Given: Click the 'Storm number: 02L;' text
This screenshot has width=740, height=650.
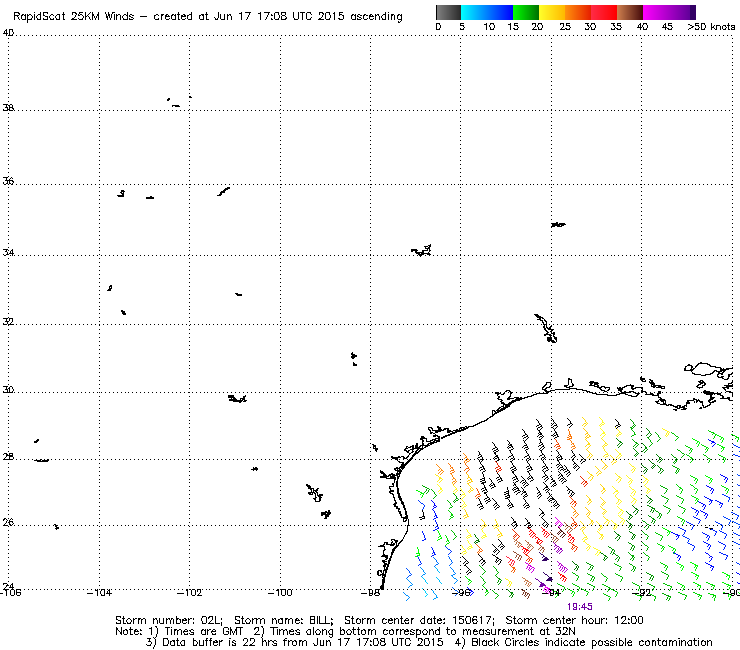Looking at the screenshot, I should click(169, 620).
